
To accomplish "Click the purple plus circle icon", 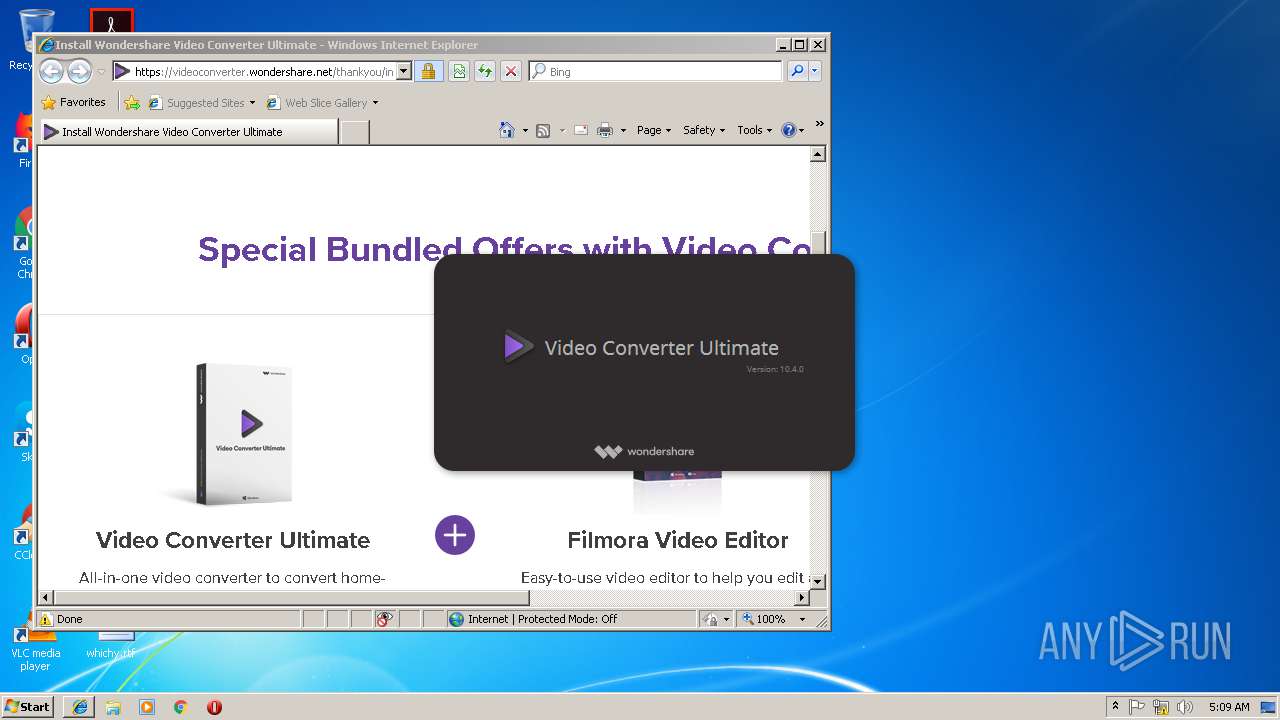I will [455, 535].
